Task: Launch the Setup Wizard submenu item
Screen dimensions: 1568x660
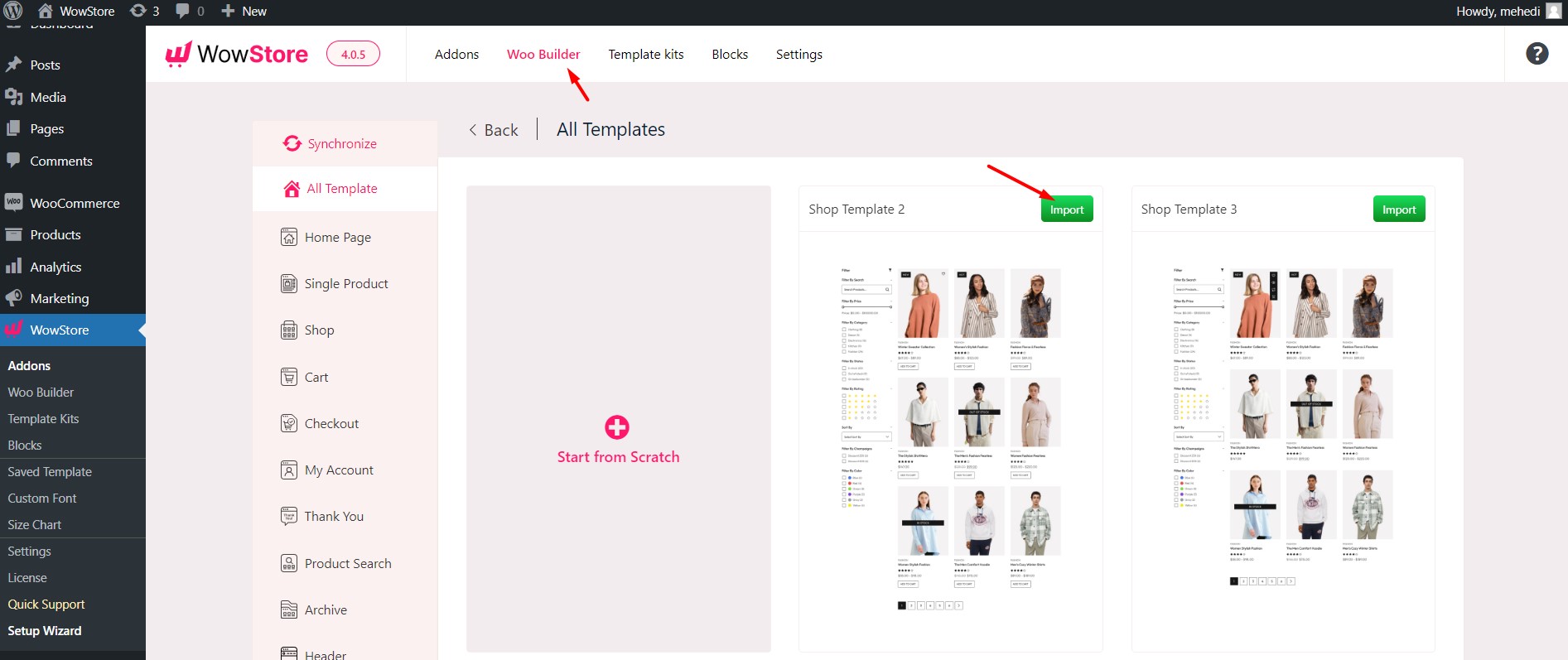Action: pyautogui.click(x=45, y=630)
